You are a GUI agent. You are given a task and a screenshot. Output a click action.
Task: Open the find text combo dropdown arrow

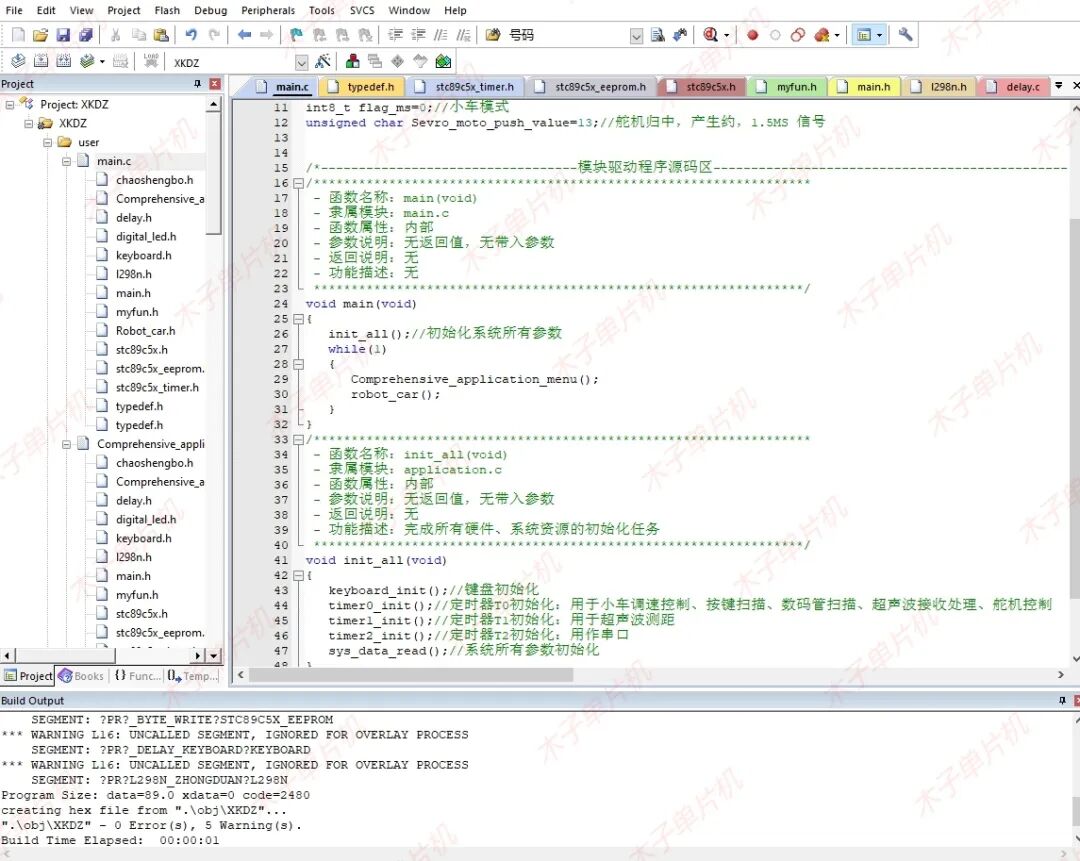point(636,35)
